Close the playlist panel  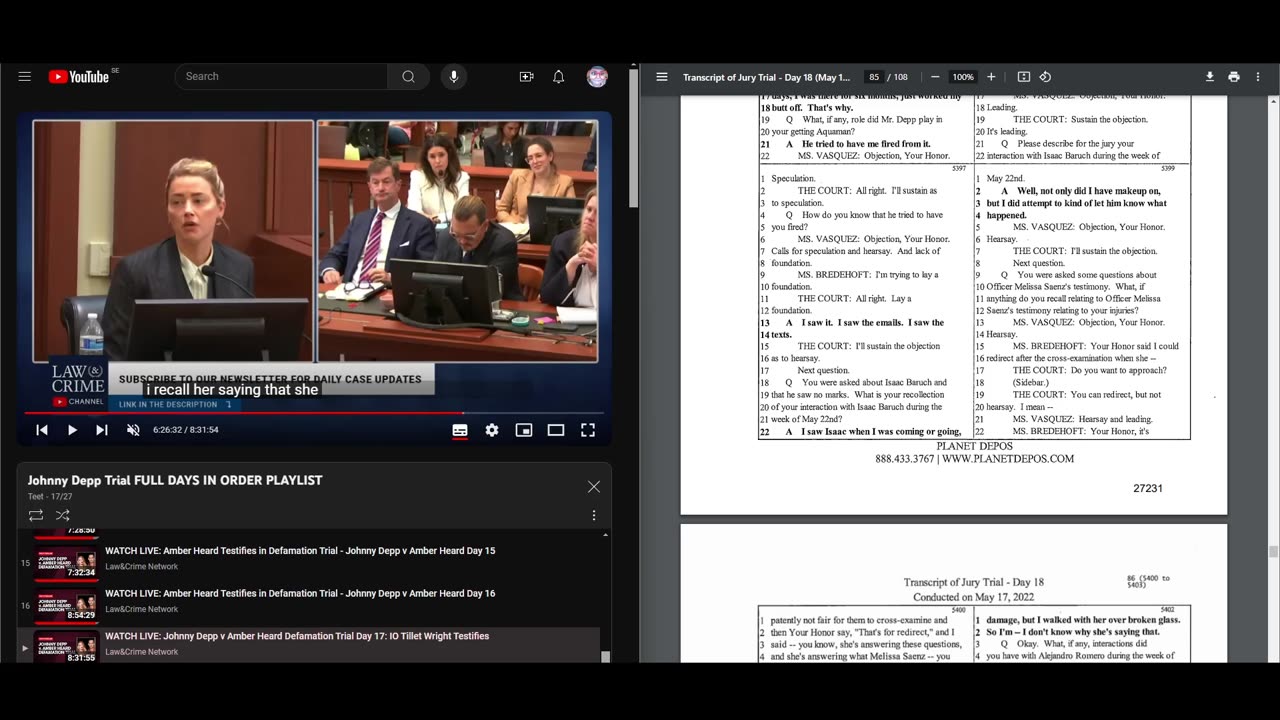[594, 487]
